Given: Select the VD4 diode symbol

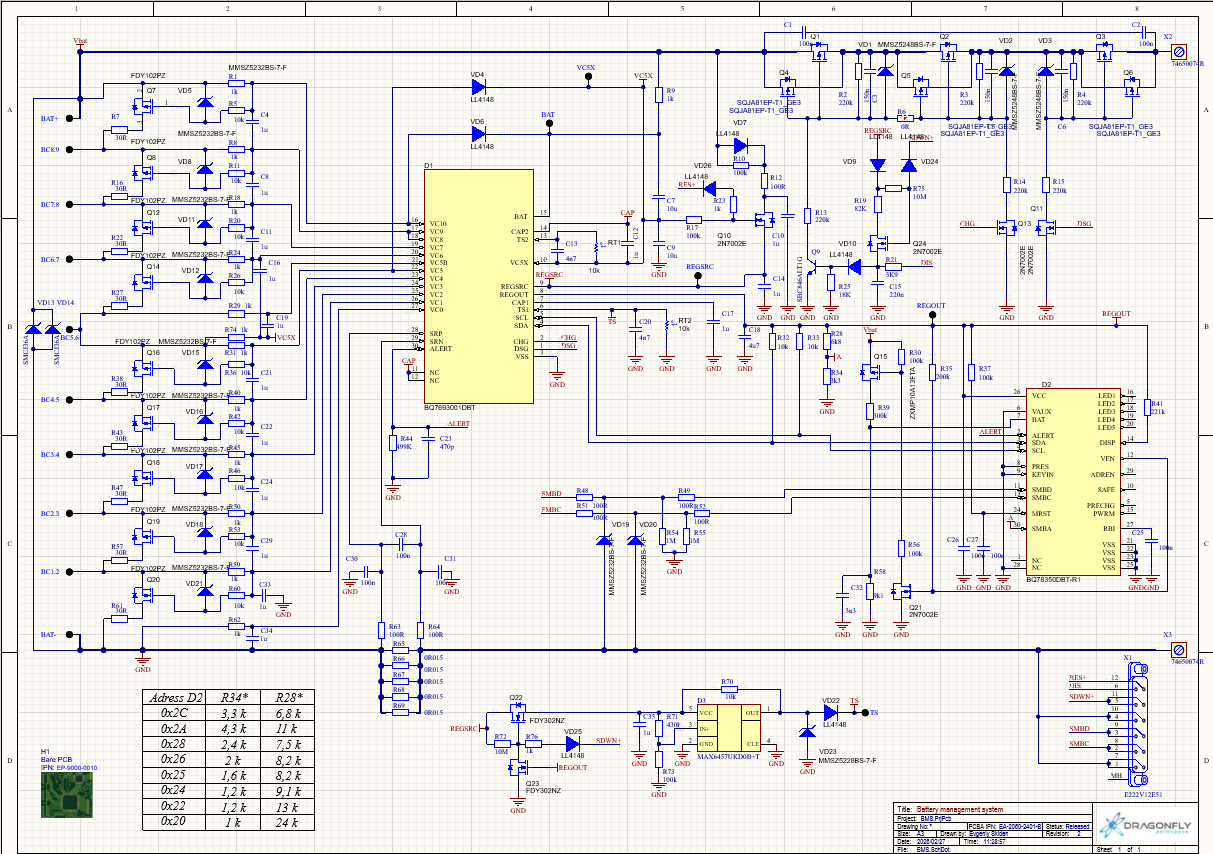Looking at the screenshot, I should pyautogui.click(x=479, y=86).
